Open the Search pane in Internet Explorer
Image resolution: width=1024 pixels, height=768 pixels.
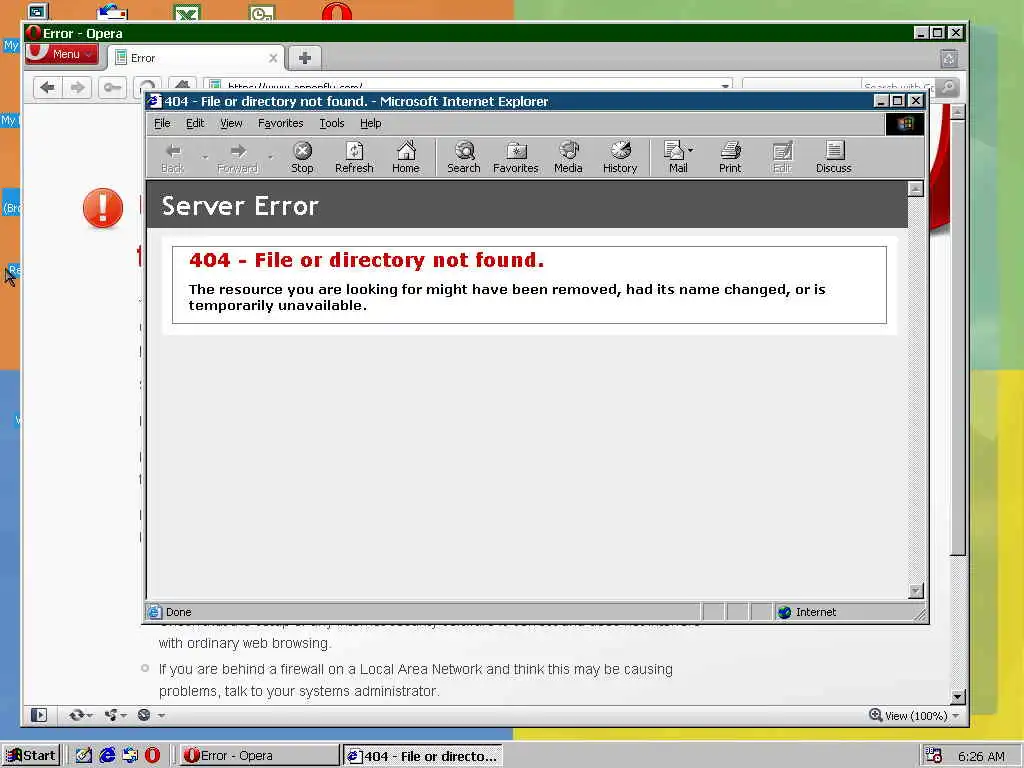tap(464, 157)
